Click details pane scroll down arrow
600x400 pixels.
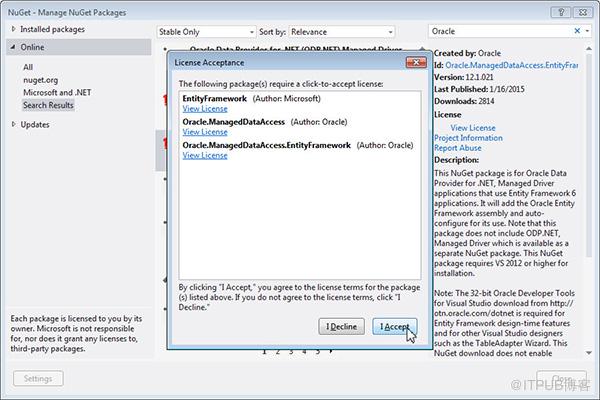(589, 353)
